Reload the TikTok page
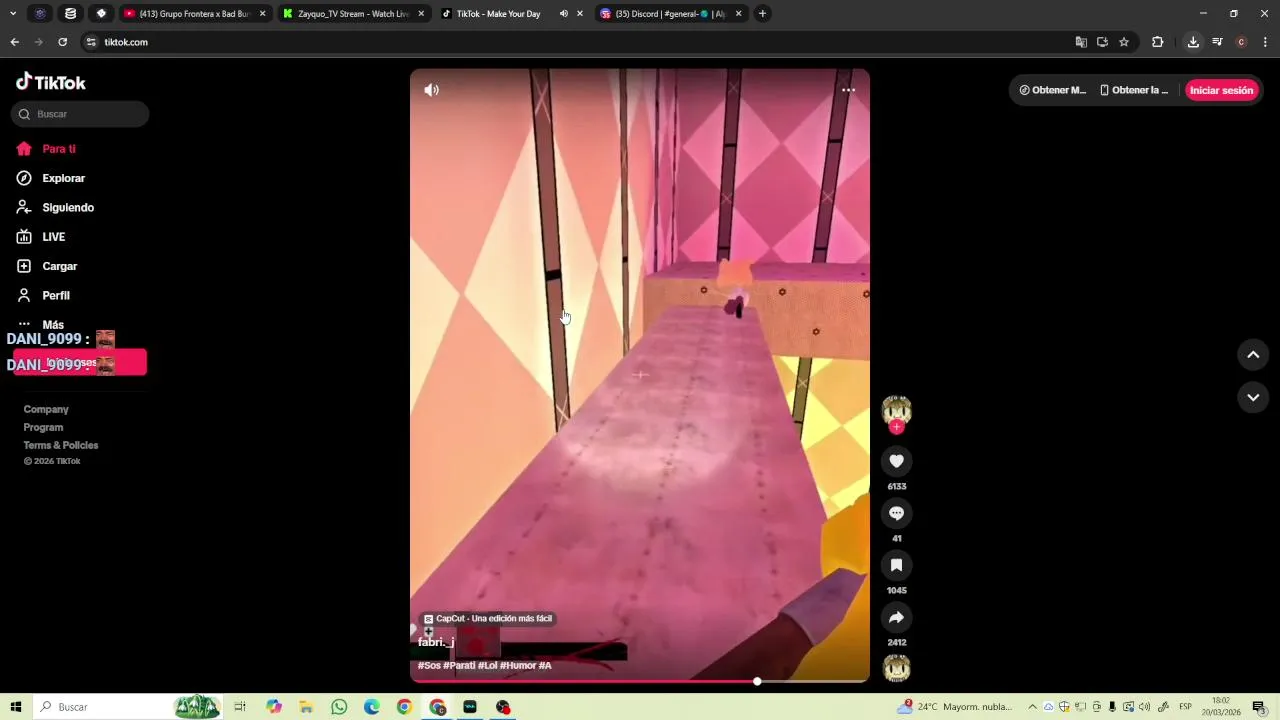 point(62,42)
